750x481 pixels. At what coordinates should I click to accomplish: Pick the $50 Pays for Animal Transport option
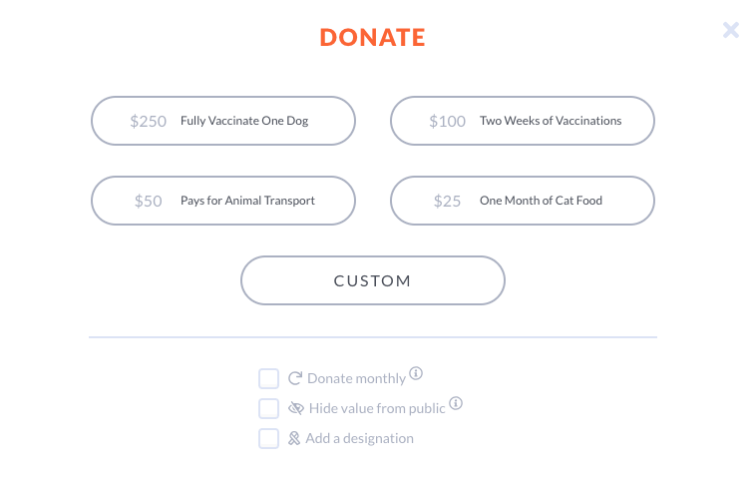point(223,201)
